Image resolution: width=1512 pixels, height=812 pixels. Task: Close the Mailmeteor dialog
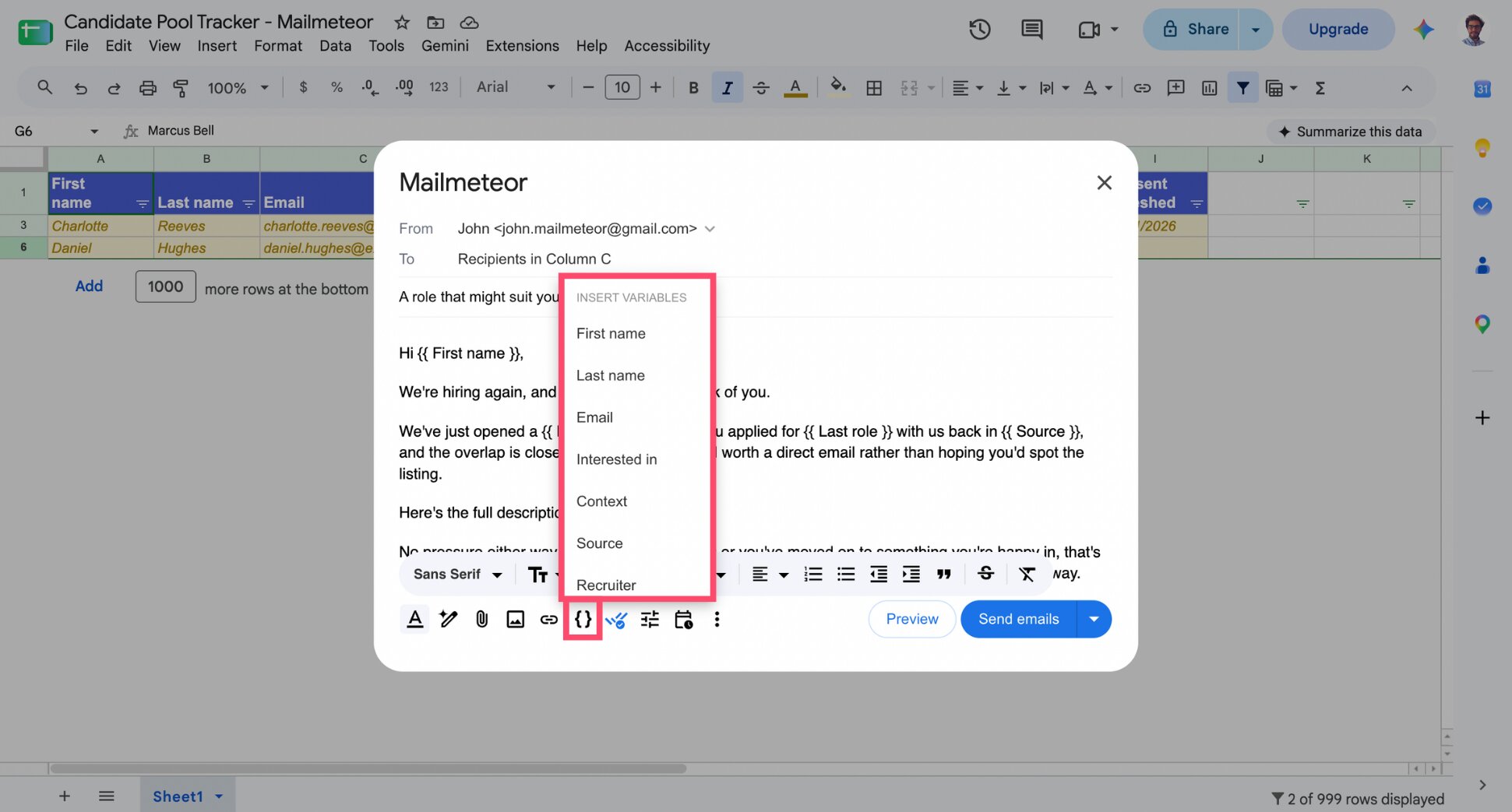click(x=1104, y=182)
